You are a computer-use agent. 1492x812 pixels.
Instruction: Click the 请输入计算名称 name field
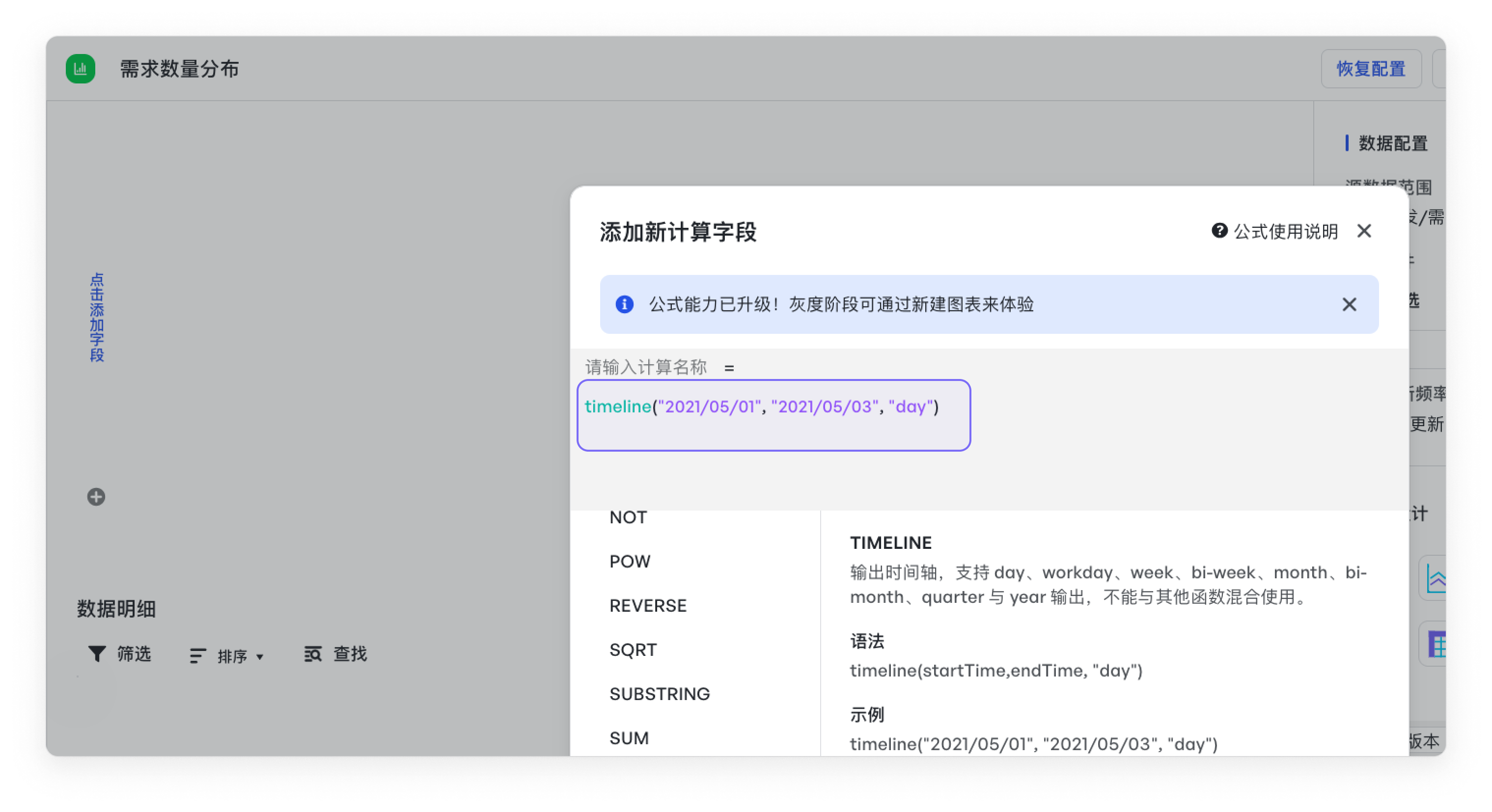[646, 367]
